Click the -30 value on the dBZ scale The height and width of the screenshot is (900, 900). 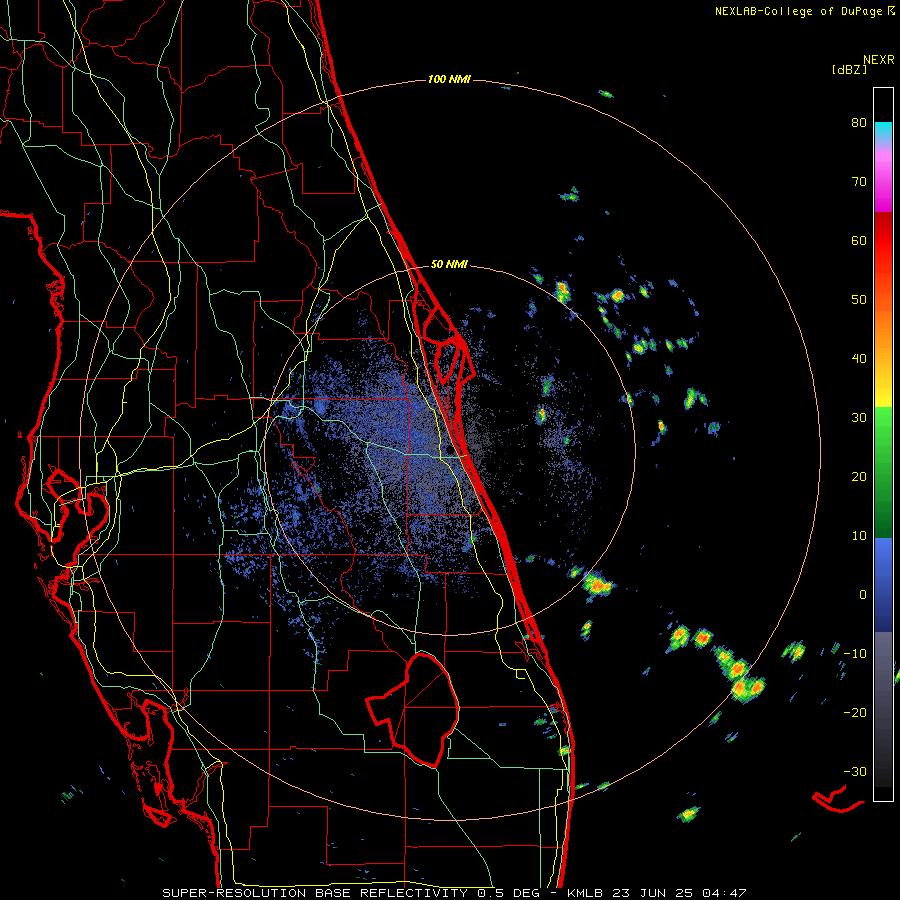pyautogui.click(x=855, y=772)
